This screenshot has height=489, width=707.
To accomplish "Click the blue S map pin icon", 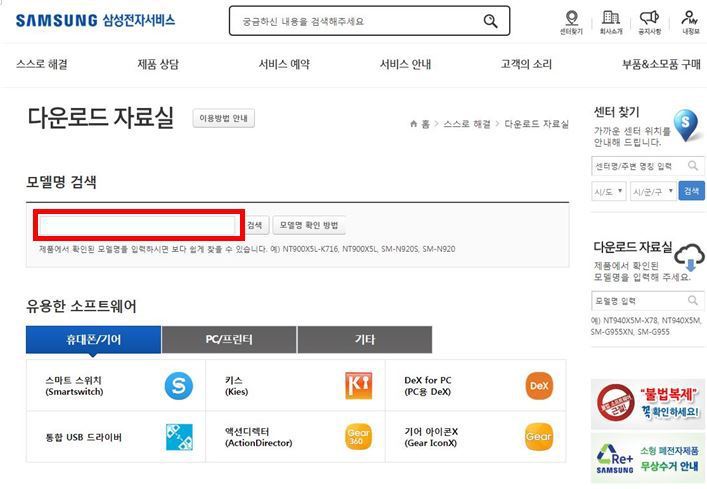I will [x=685, y=125].
